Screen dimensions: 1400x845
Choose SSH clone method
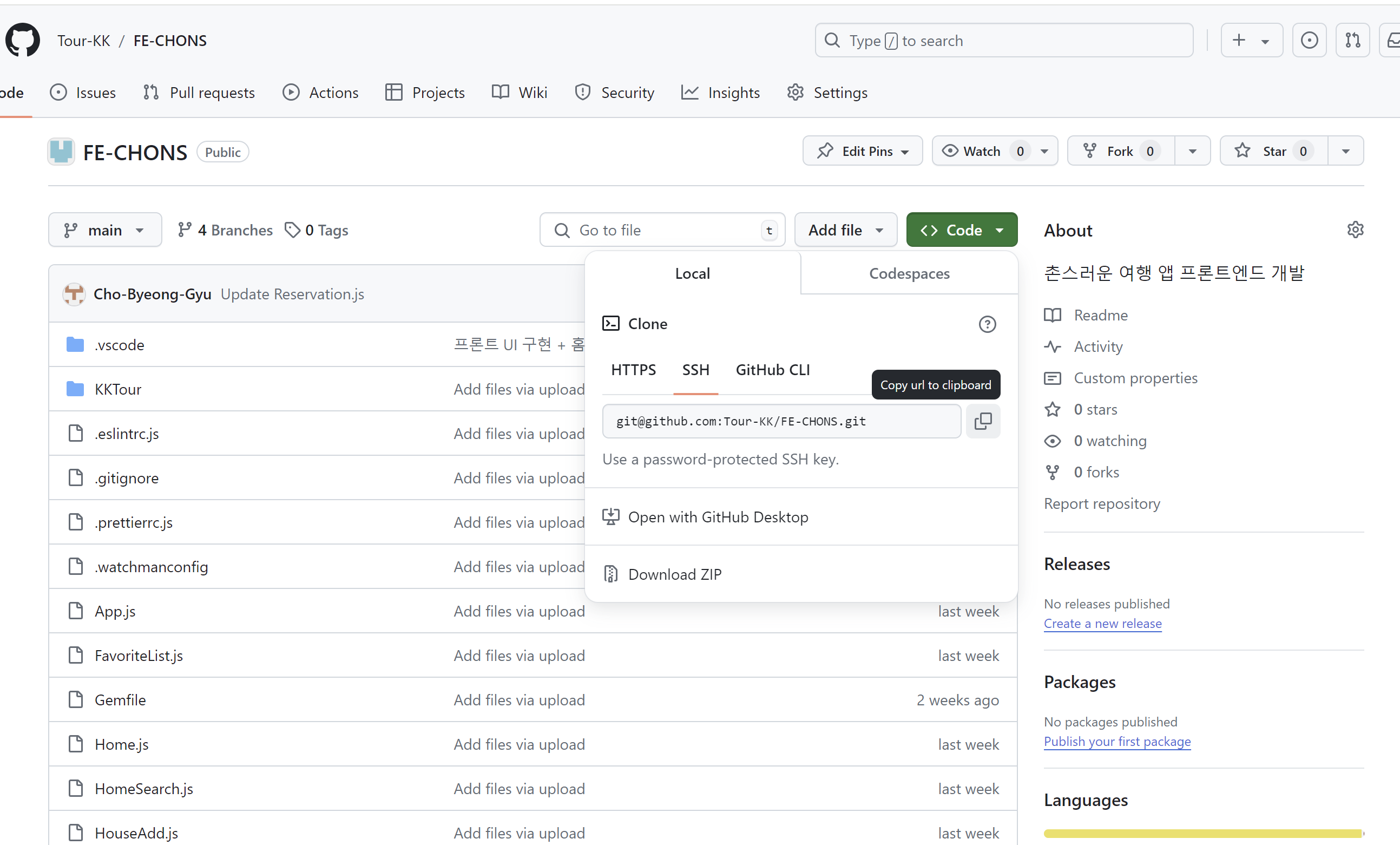point(695,370)
